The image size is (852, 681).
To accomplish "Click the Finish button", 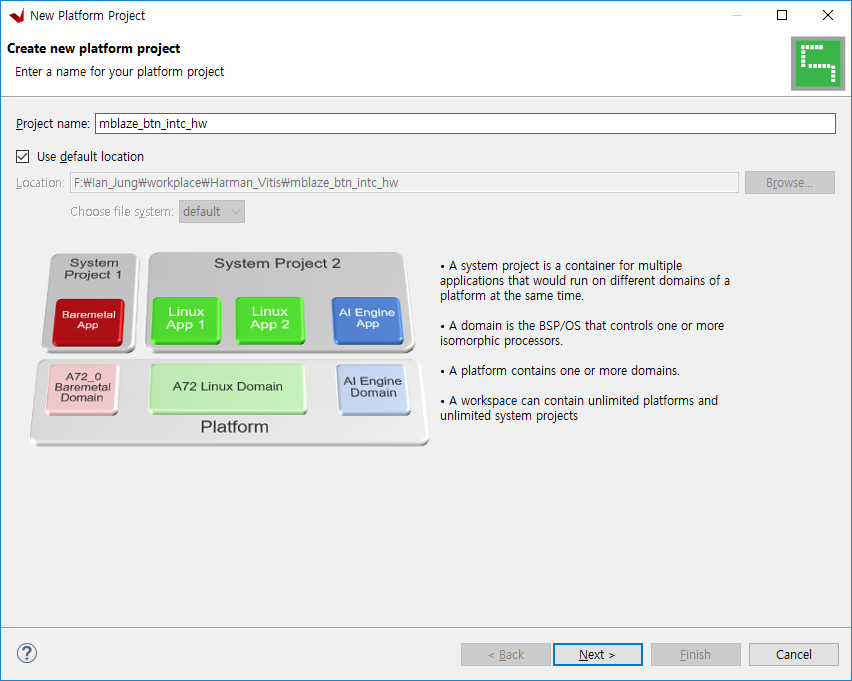I will pos(696,654).
